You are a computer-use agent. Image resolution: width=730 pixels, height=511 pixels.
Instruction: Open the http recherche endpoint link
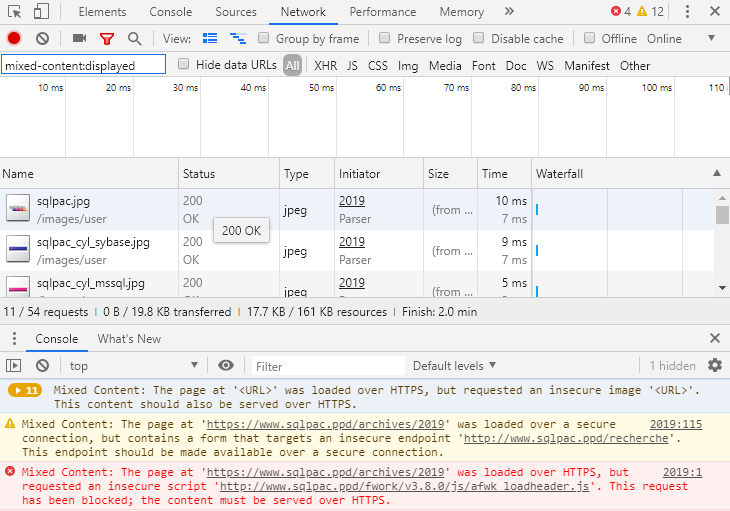click(566, 438)
